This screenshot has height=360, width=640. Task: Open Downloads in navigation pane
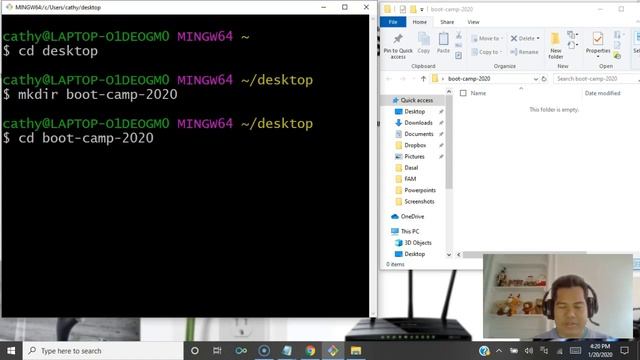click(418, 122)
